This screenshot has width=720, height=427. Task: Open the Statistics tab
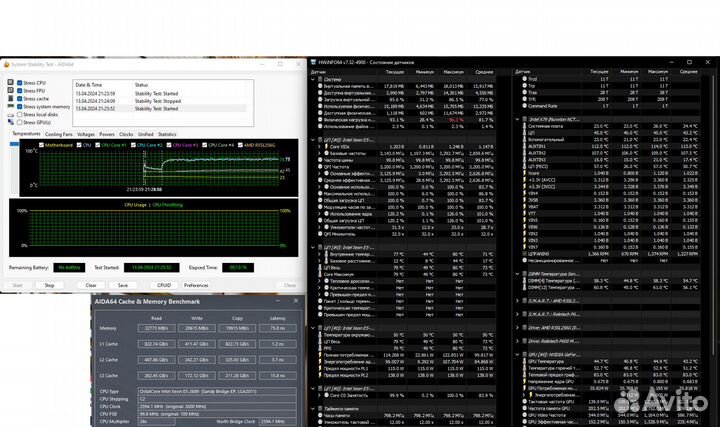(167, 135)
